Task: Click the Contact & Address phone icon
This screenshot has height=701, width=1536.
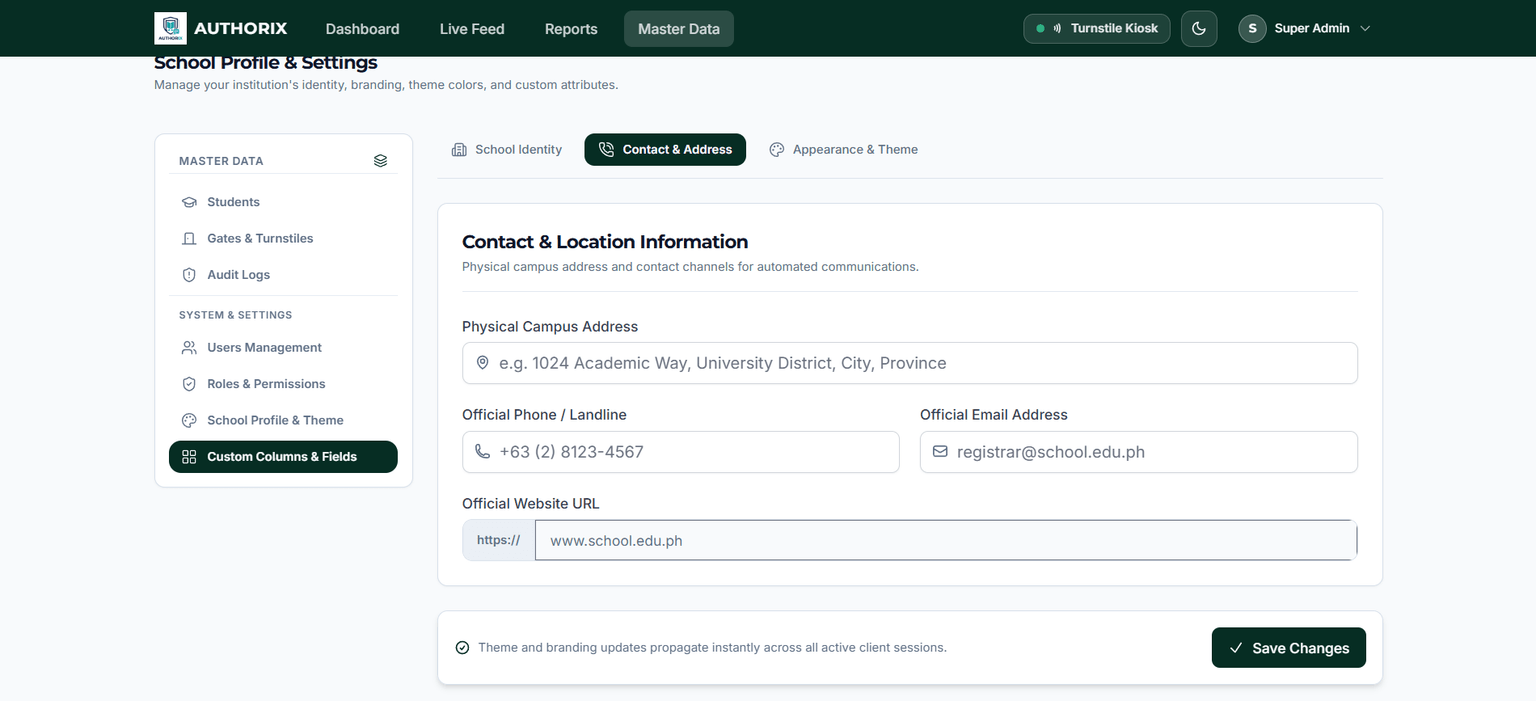Action: pos(606,150)
